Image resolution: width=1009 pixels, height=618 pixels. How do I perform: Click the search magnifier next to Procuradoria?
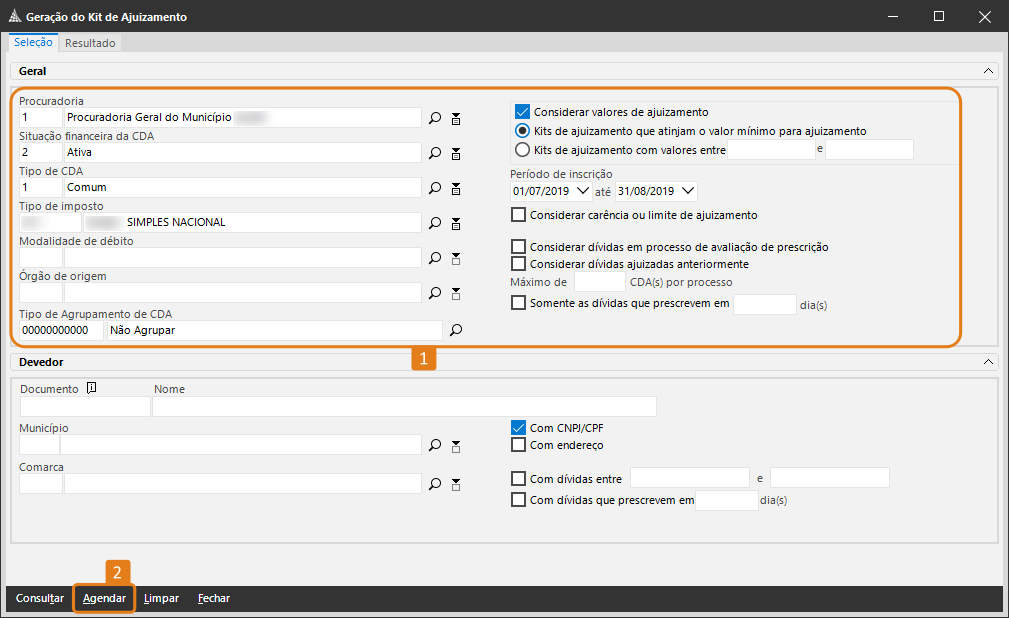(435, 118)
